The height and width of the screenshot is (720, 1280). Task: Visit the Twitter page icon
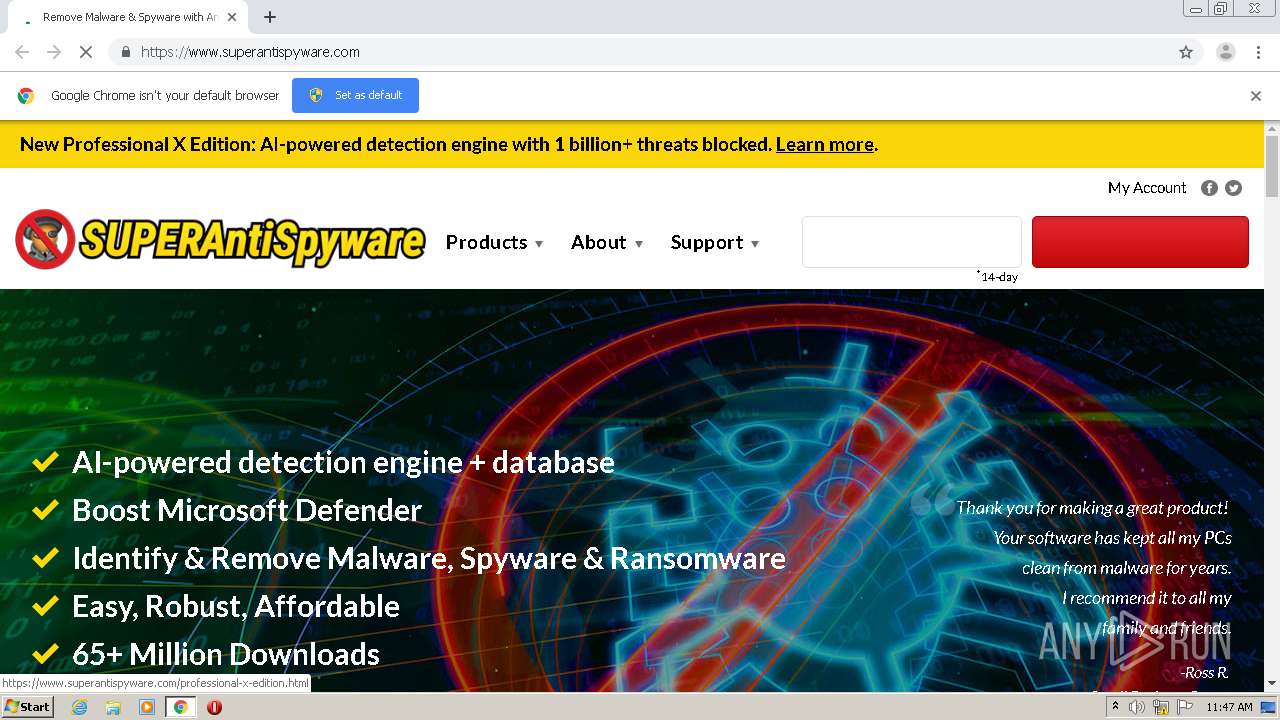[x=1234, y=188]
